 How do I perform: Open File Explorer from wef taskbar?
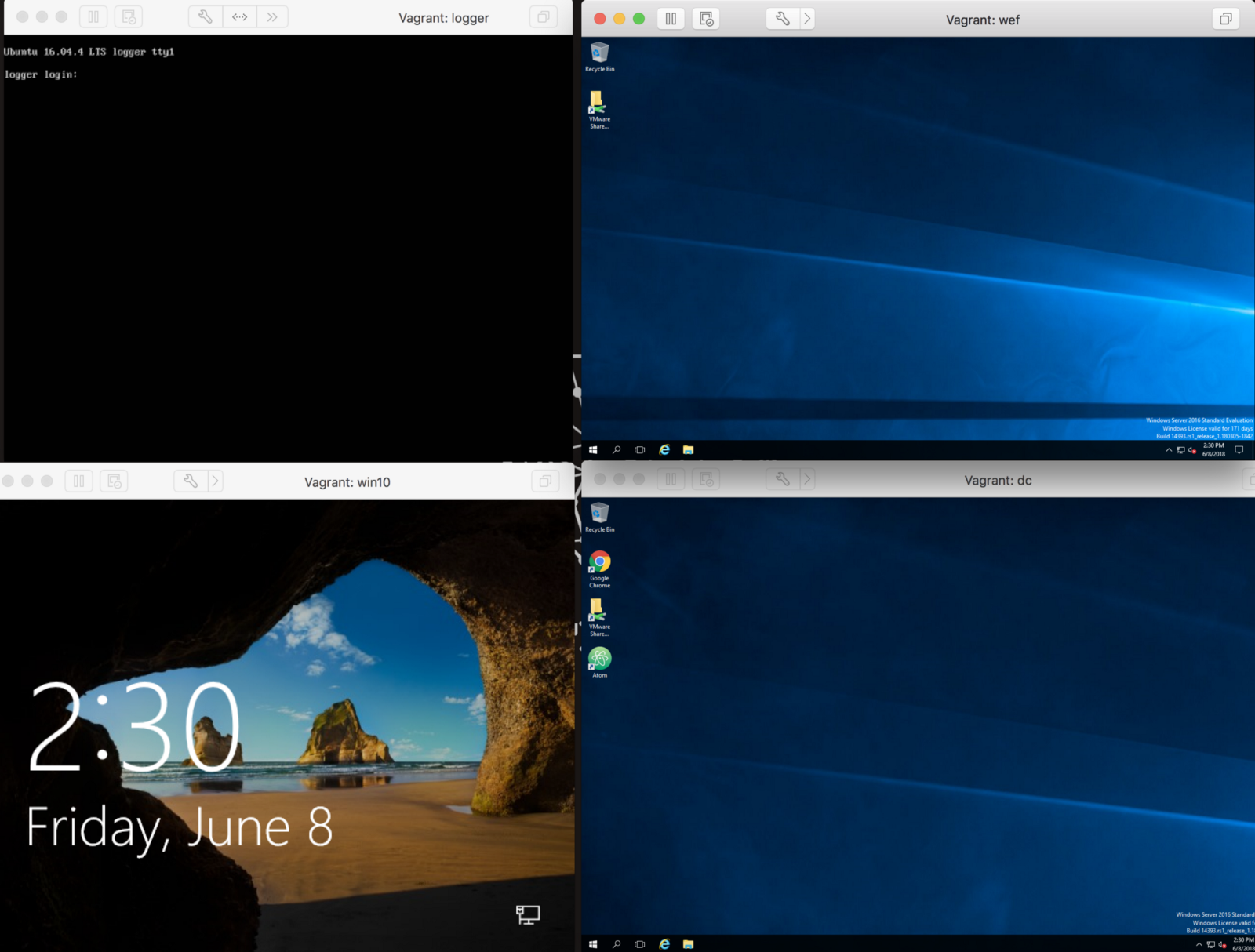(x=688, y=450)
